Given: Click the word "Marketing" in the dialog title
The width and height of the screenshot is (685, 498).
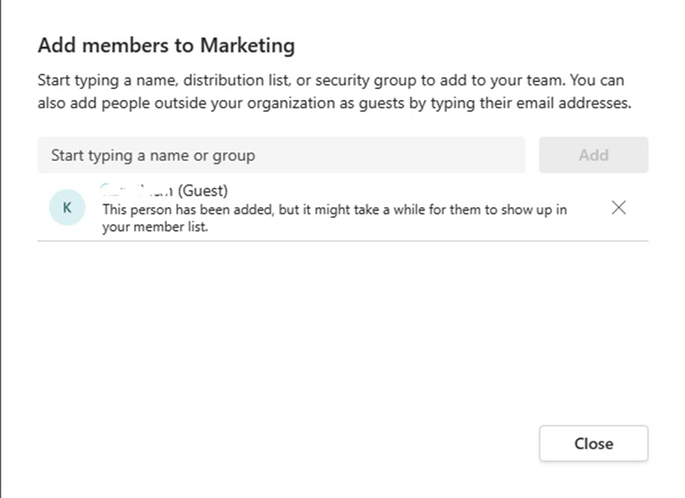Looking at the screenshot, I should (245, 45).
